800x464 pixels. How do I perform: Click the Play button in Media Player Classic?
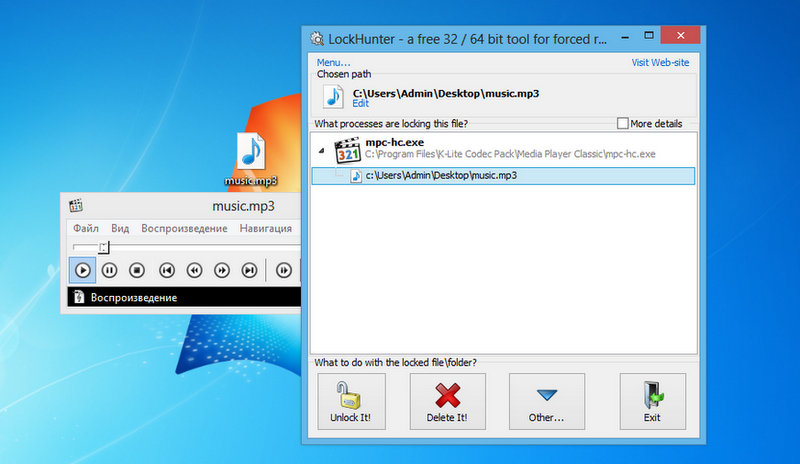(x=82, y=270)
